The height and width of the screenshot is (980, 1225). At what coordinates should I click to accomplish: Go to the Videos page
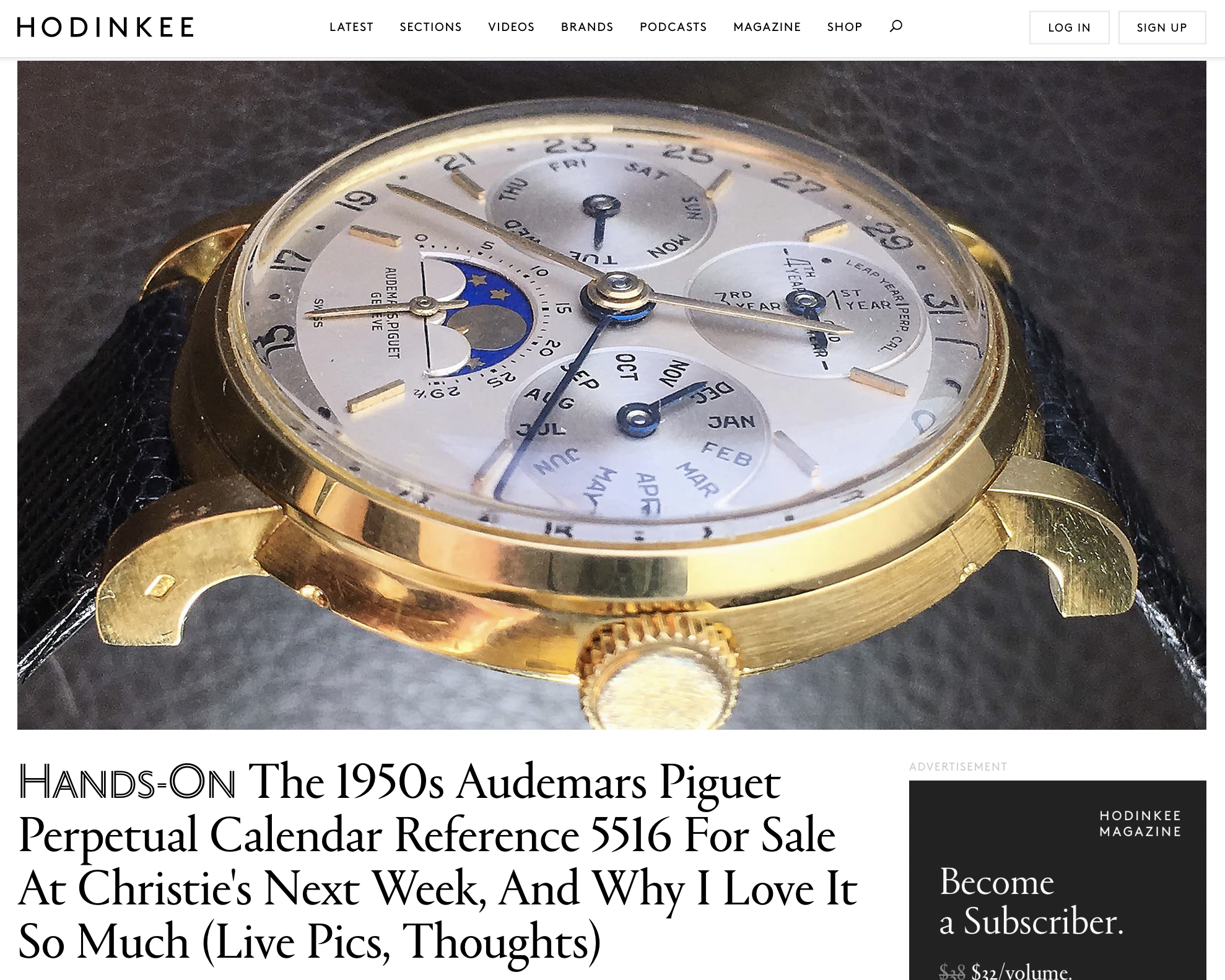tap(511, 27)
